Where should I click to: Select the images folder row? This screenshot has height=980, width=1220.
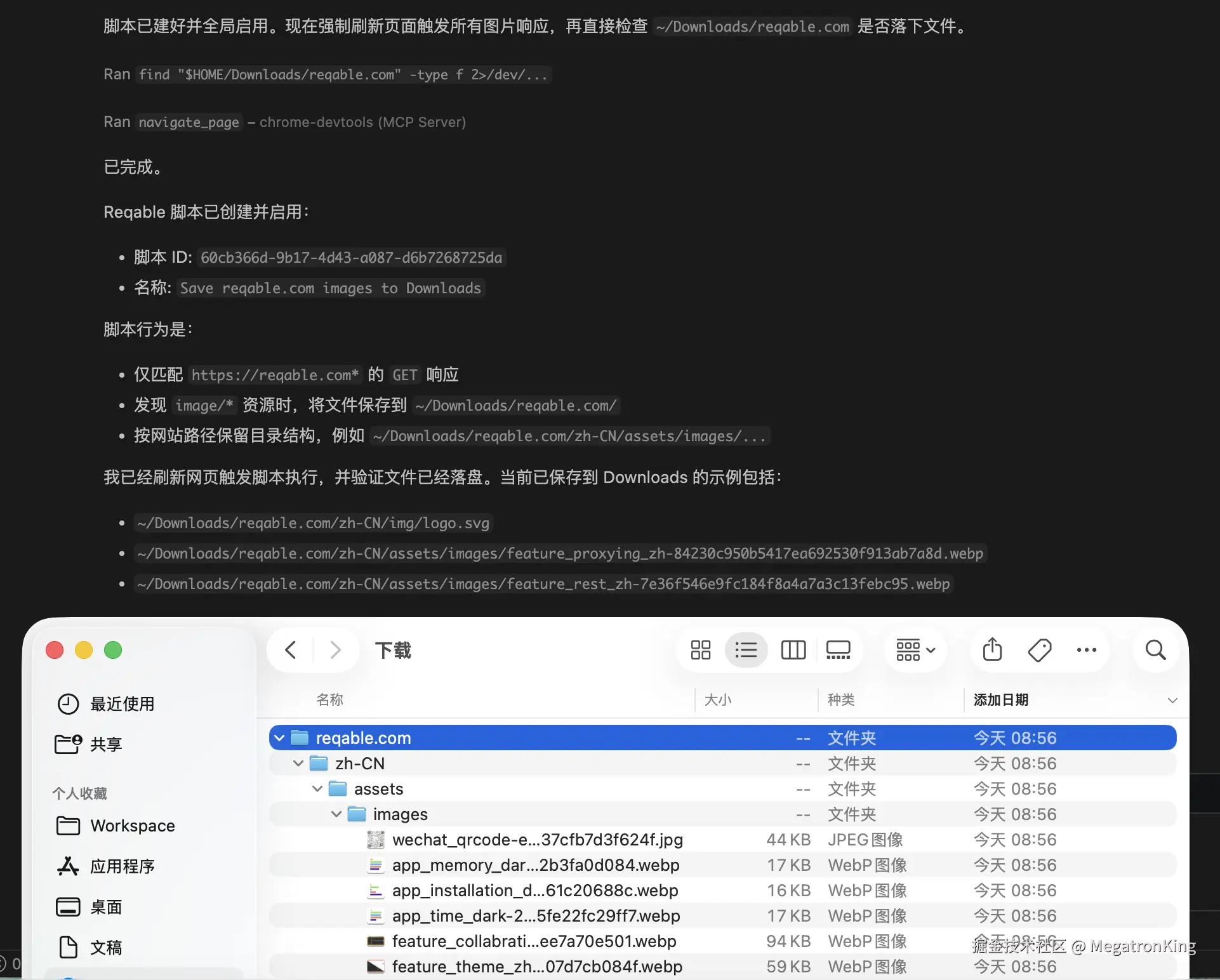(x=723, y=814)
